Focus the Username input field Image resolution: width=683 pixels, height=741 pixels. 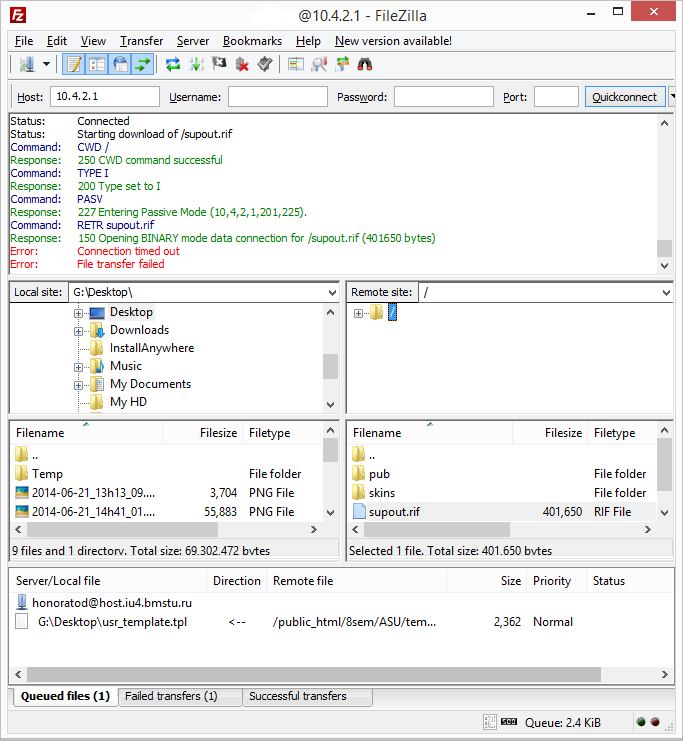tap(277, 96)
